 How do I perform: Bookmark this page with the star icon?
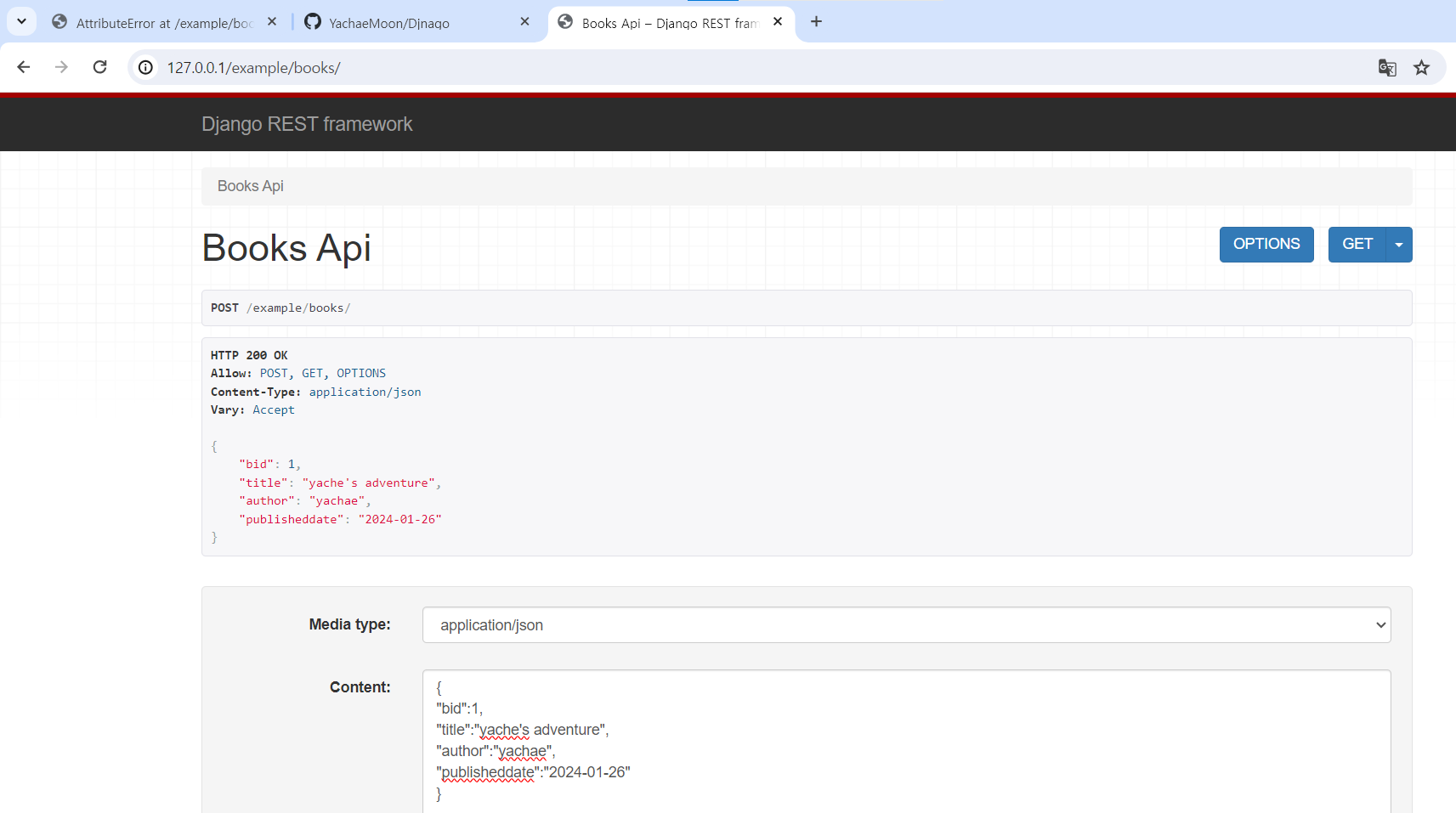[x=1422, y=68]
